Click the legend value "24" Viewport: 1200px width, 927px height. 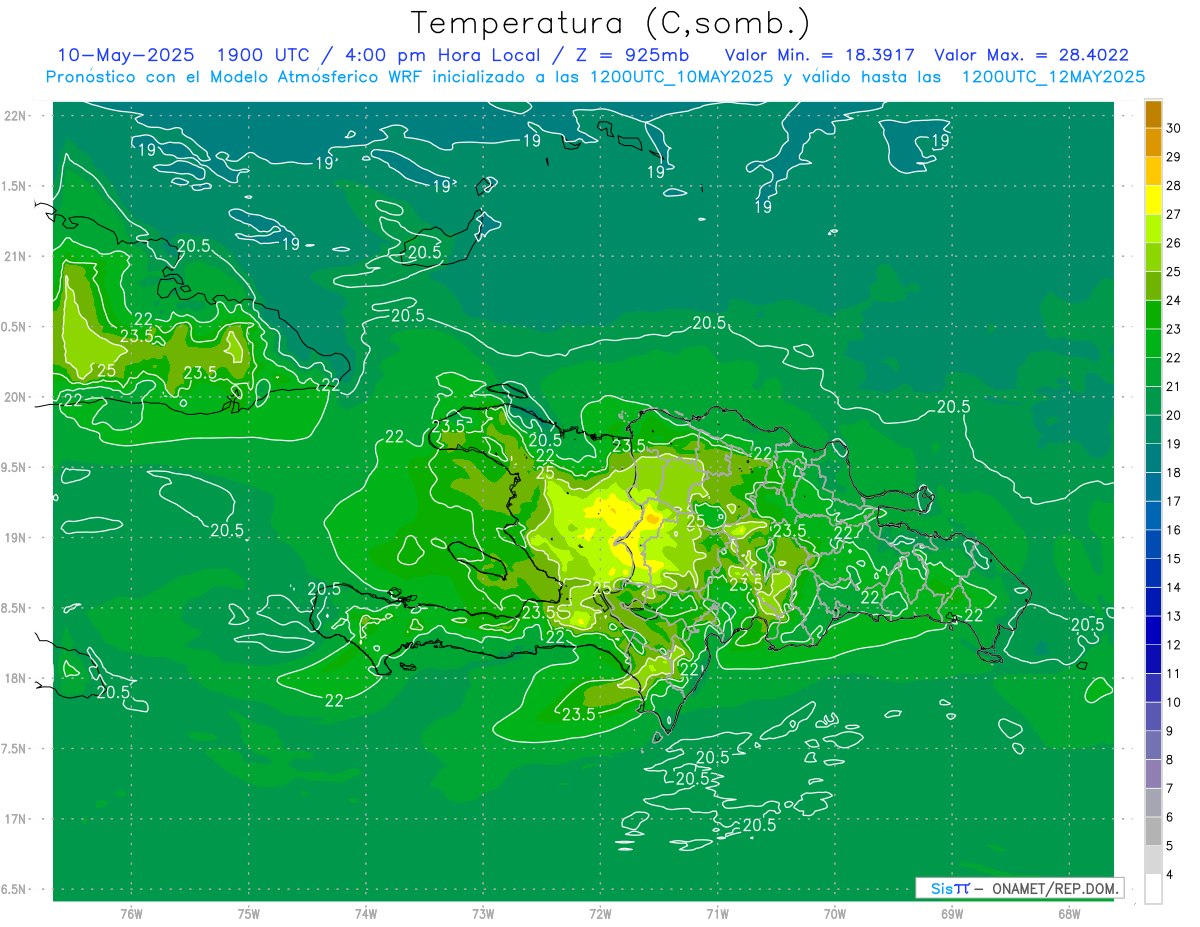click(1174, 300)
